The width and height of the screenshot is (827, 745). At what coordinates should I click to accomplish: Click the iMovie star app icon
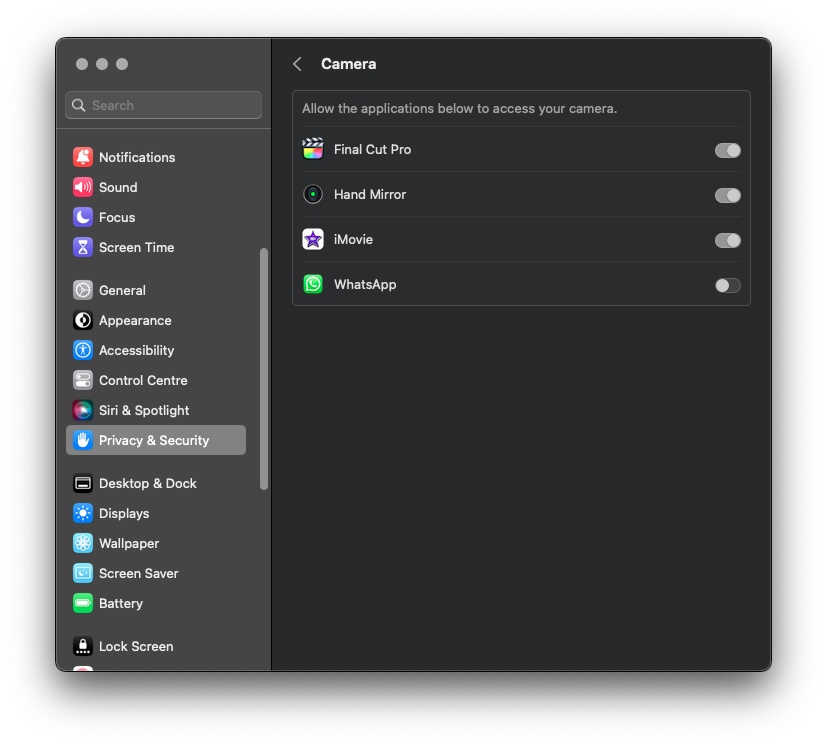(313, 239)
